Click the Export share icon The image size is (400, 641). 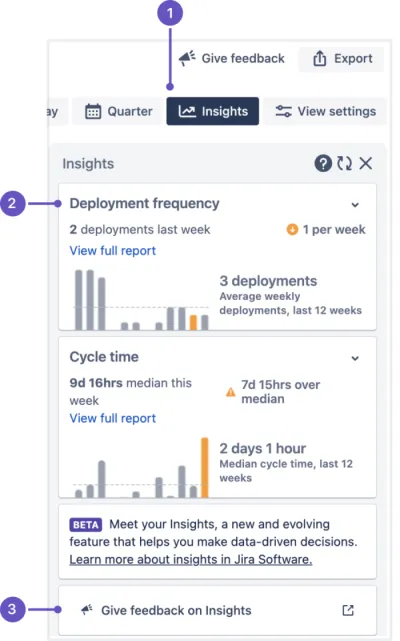click(320, 58)
